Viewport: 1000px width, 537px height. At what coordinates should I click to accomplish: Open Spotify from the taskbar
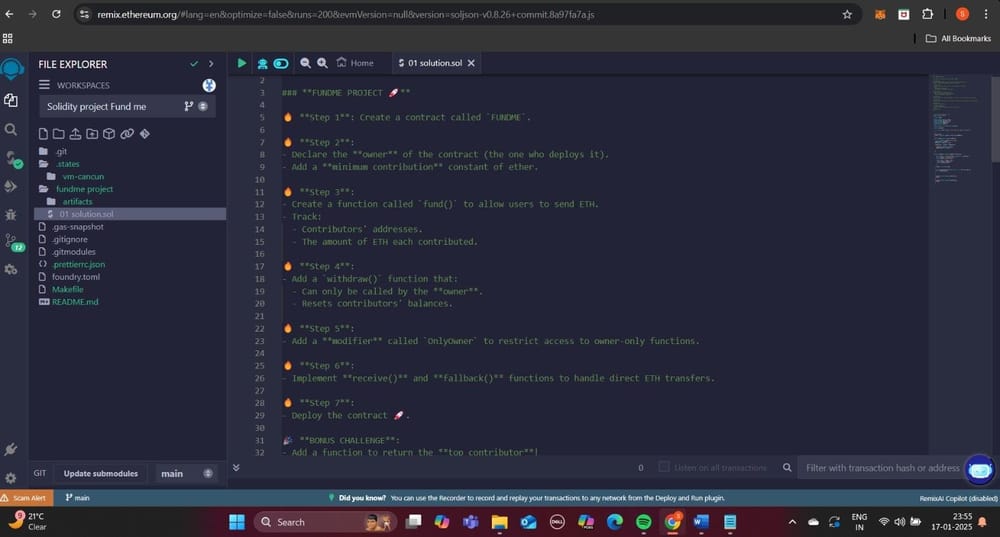pos(643,522)
